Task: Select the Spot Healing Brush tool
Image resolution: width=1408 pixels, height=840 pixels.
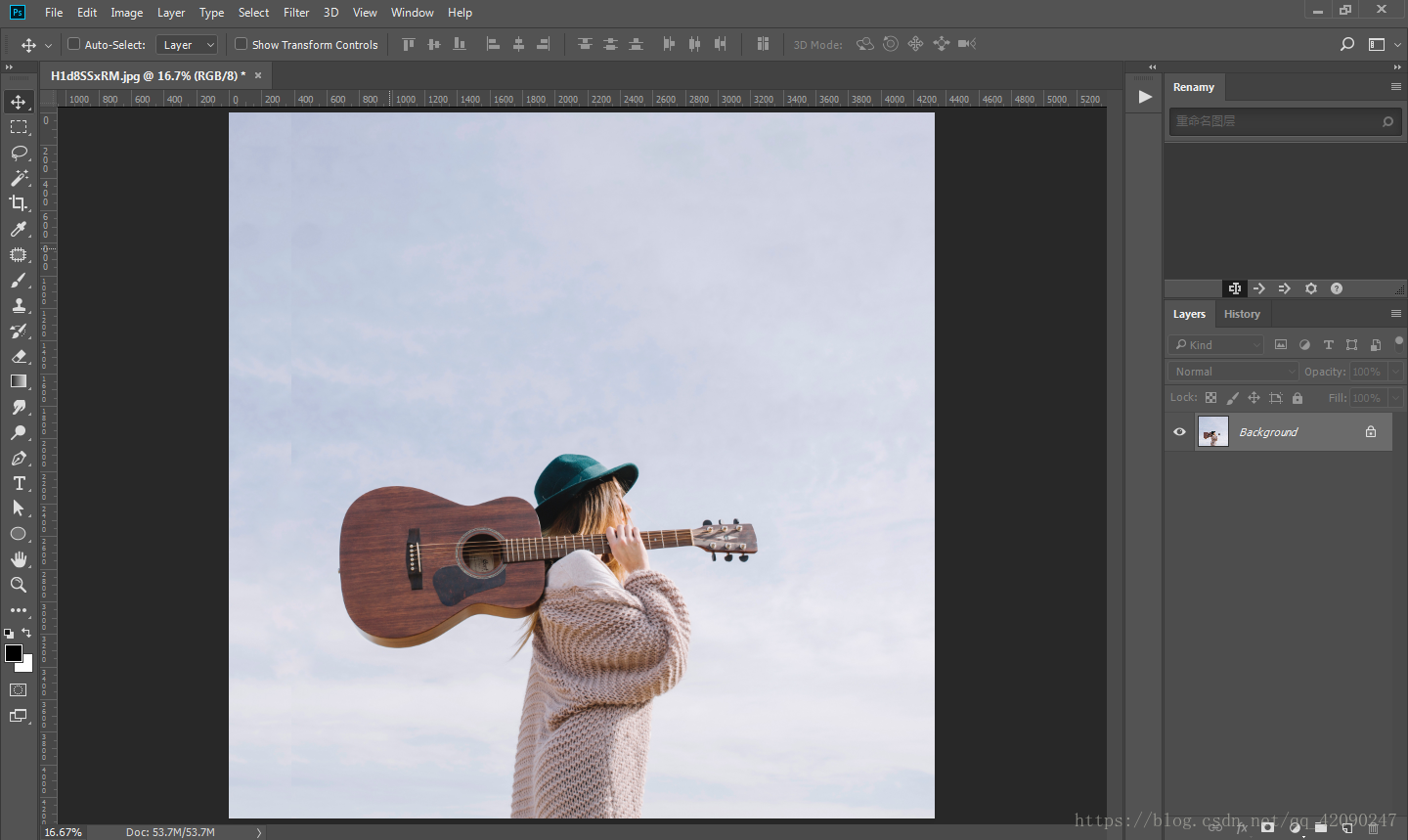Action: coord(19,254)
